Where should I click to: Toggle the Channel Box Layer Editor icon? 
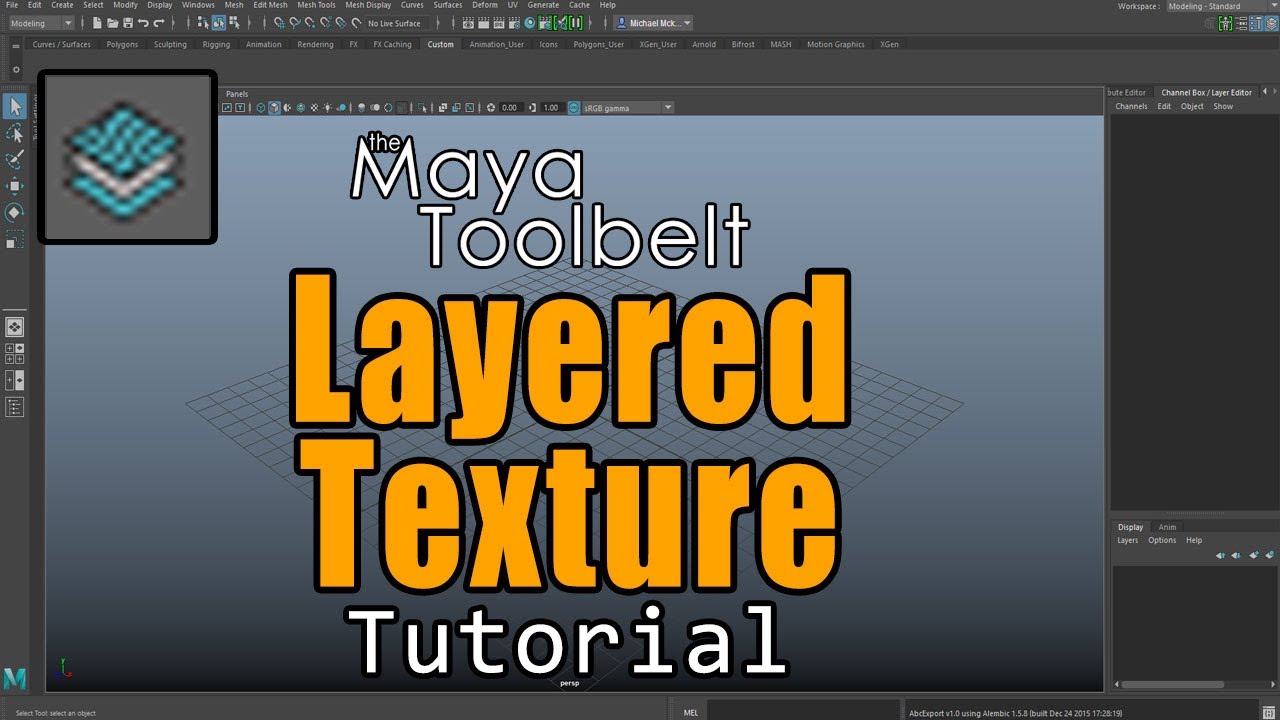click(1272, 23)
